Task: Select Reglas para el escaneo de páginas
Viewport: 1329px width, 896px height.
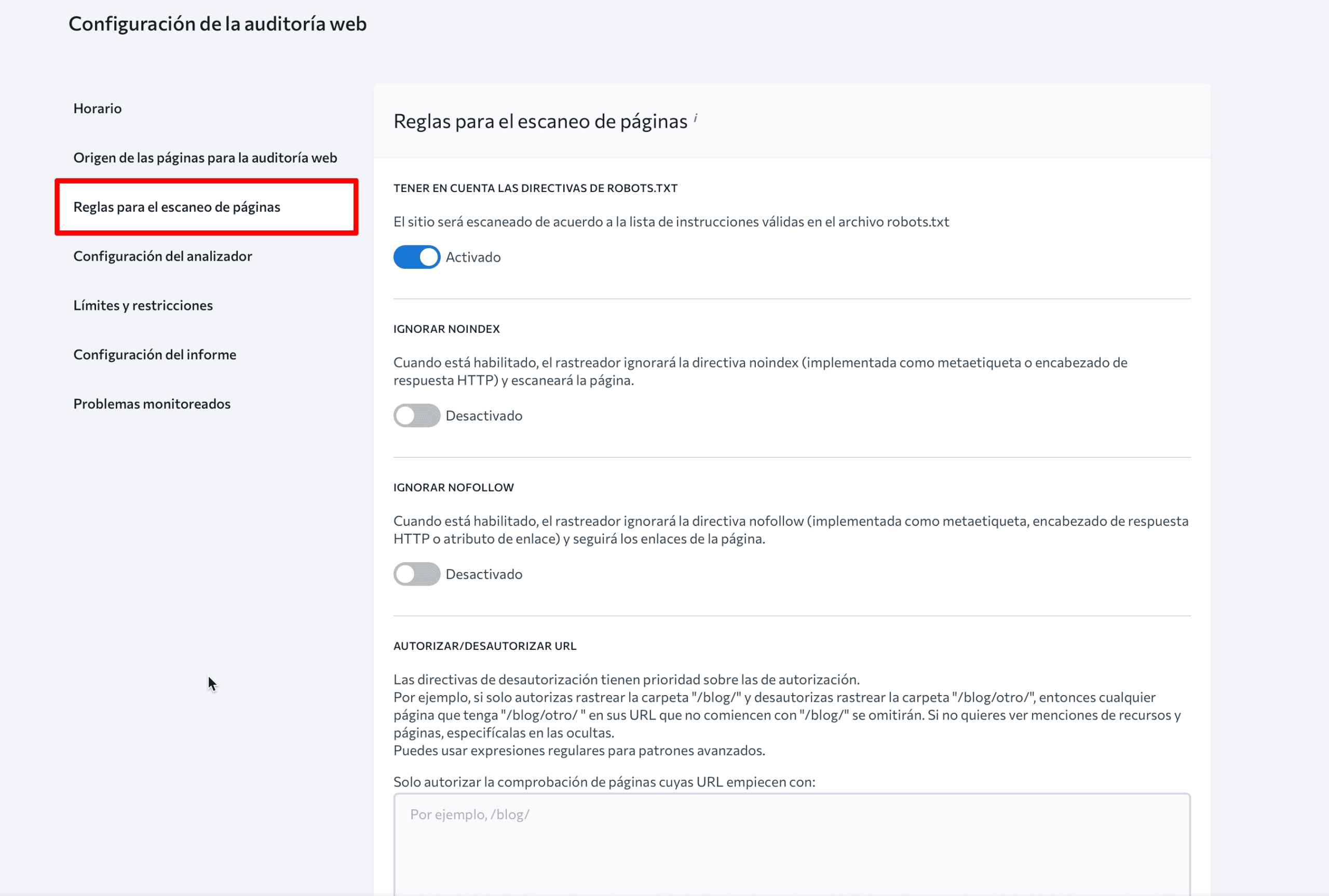Action: (x=177, y=207)
